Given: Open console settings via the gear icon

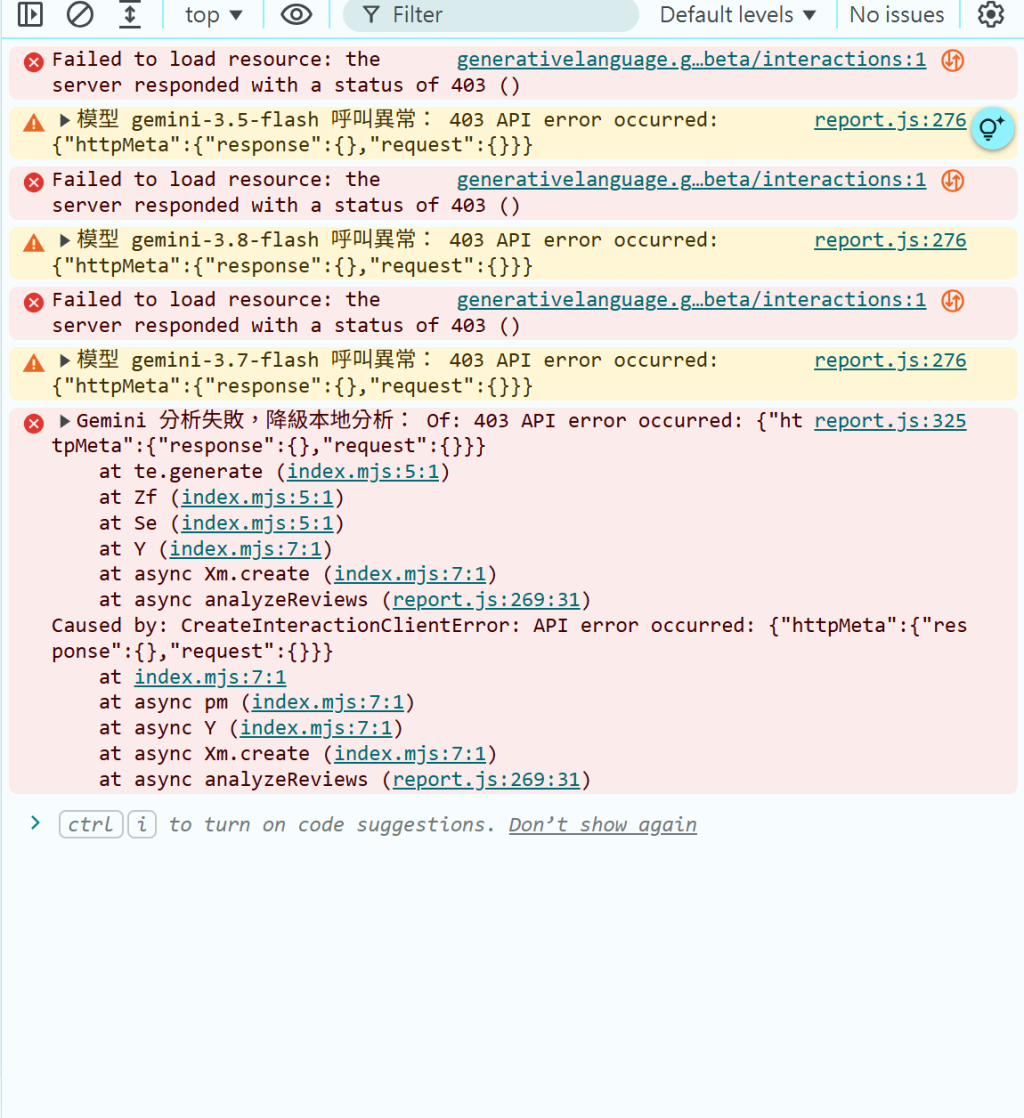Looking at the screenshot, I should point(990,14).
